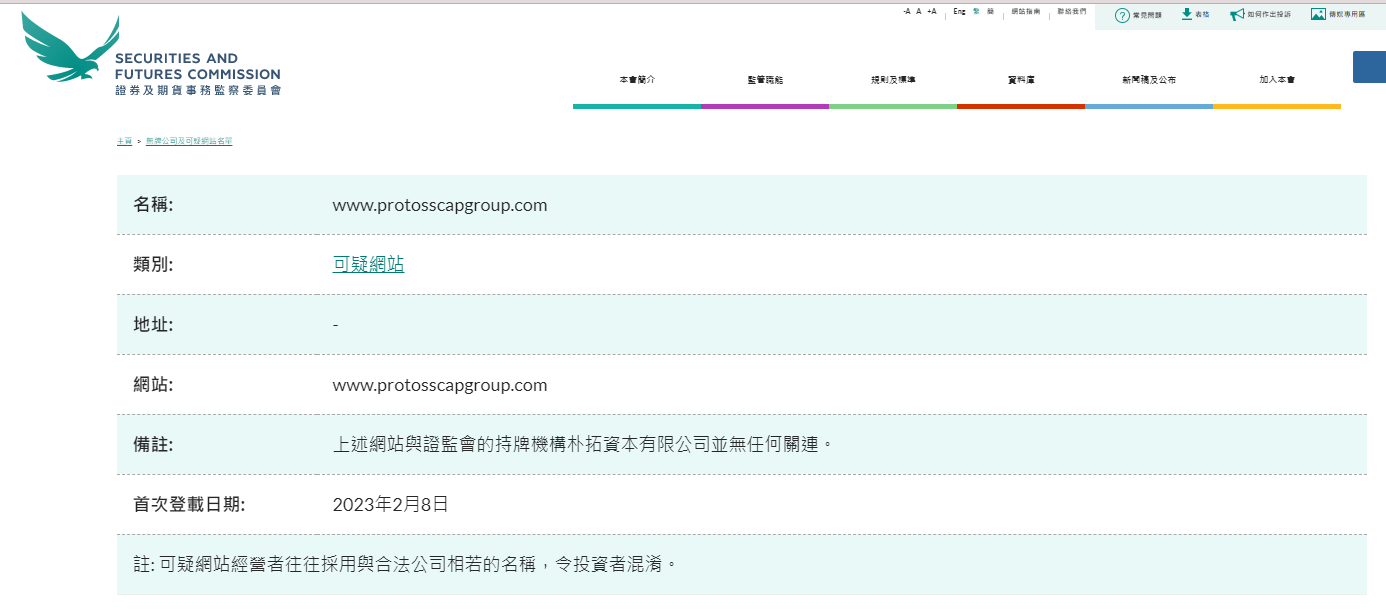Increase font size with +A
The height and width of the screenshot is (613, 1386).
[x=932, y=11]
